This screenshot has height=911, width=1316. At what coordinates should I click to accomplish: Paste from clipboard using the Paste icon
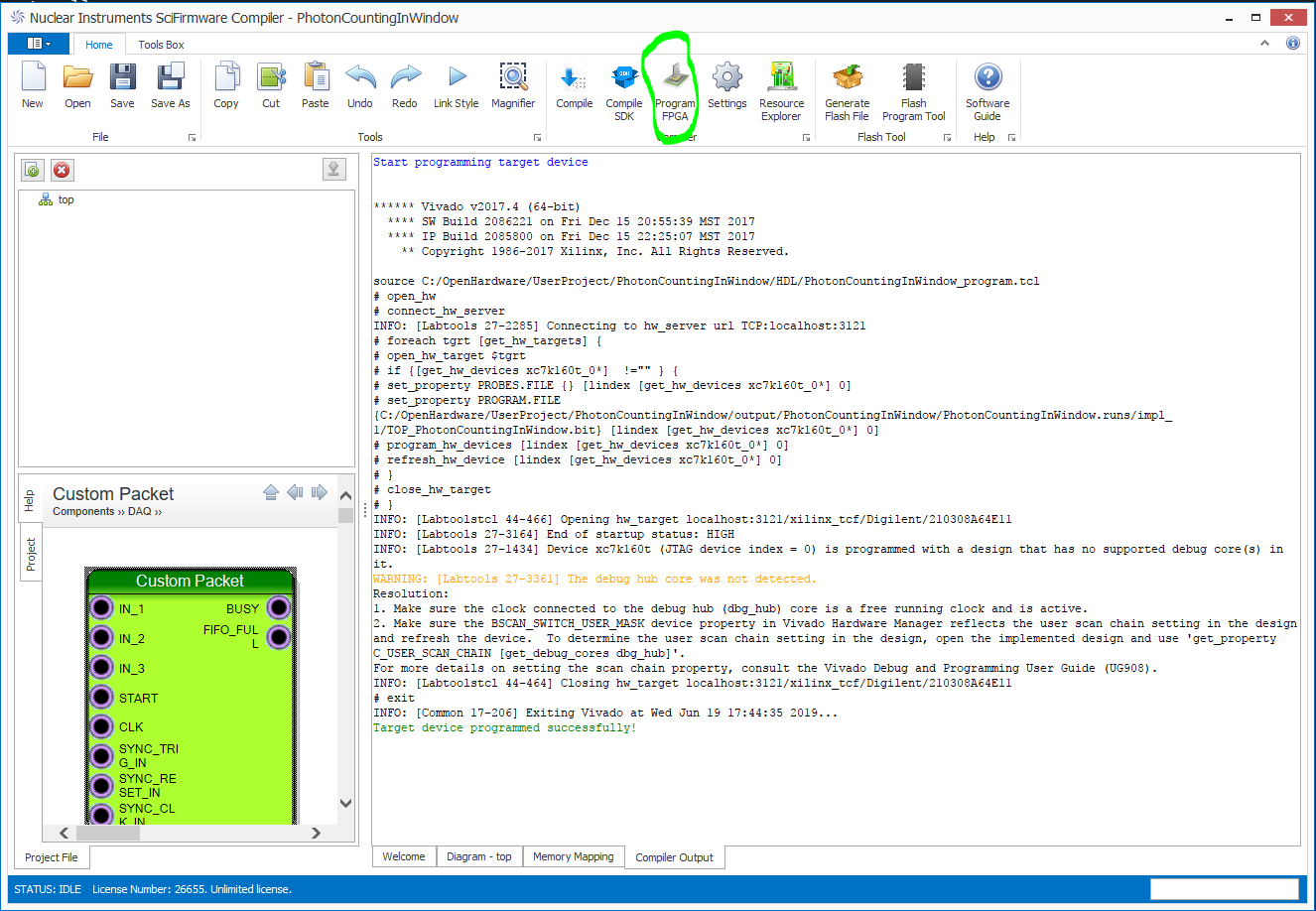point(316,85)
